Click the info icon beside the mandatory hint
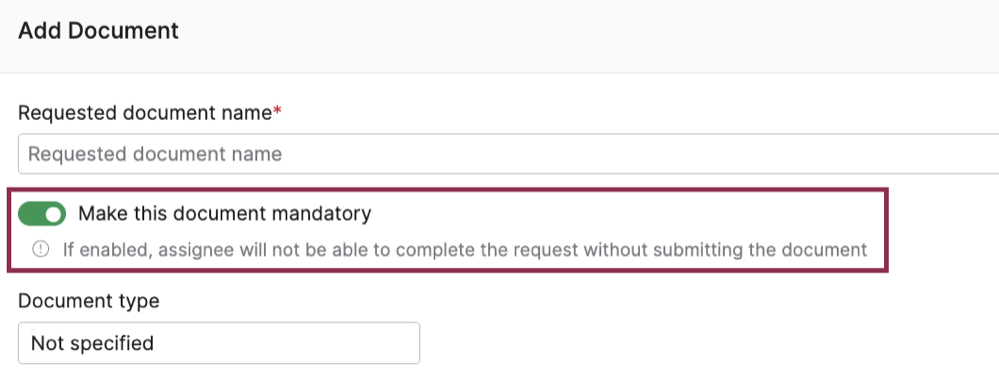The width and height of the screenshot is (999, 382). (40, 249)
